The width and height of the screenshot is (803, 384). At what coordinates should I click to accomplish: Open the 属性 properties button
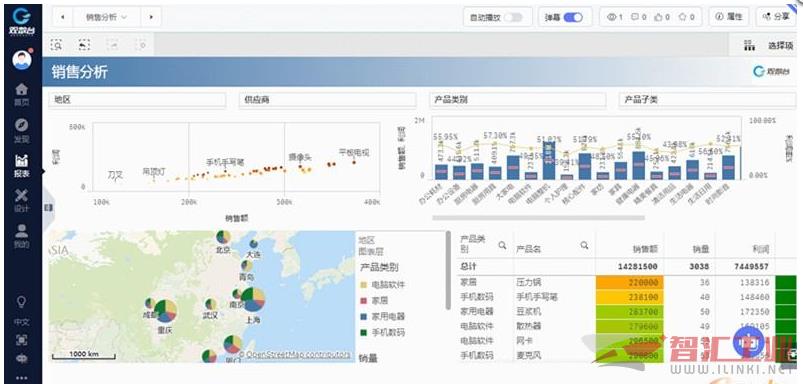(729, 17)
